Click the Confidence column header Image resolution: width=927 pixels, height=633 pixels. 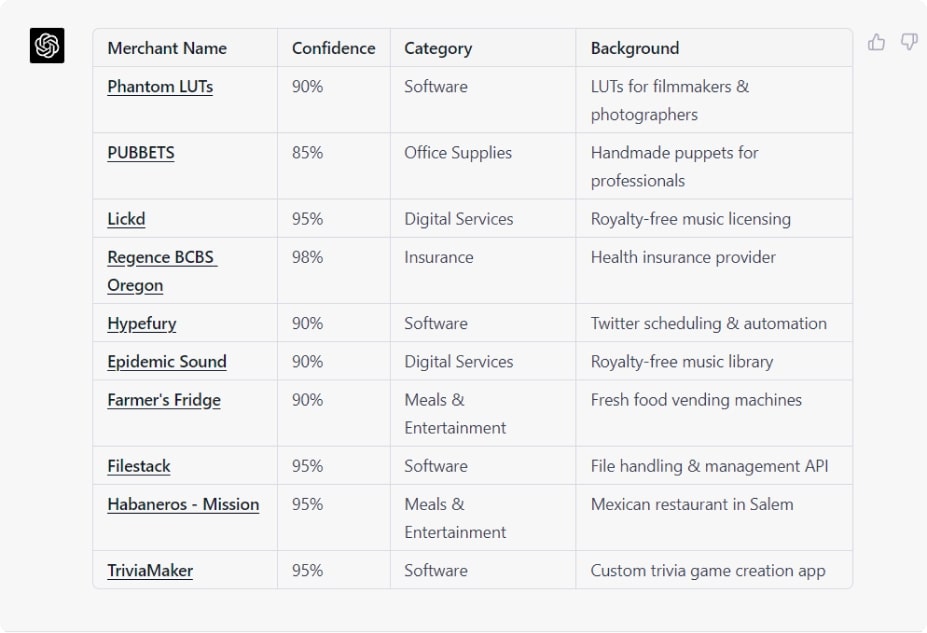[333, 48]
